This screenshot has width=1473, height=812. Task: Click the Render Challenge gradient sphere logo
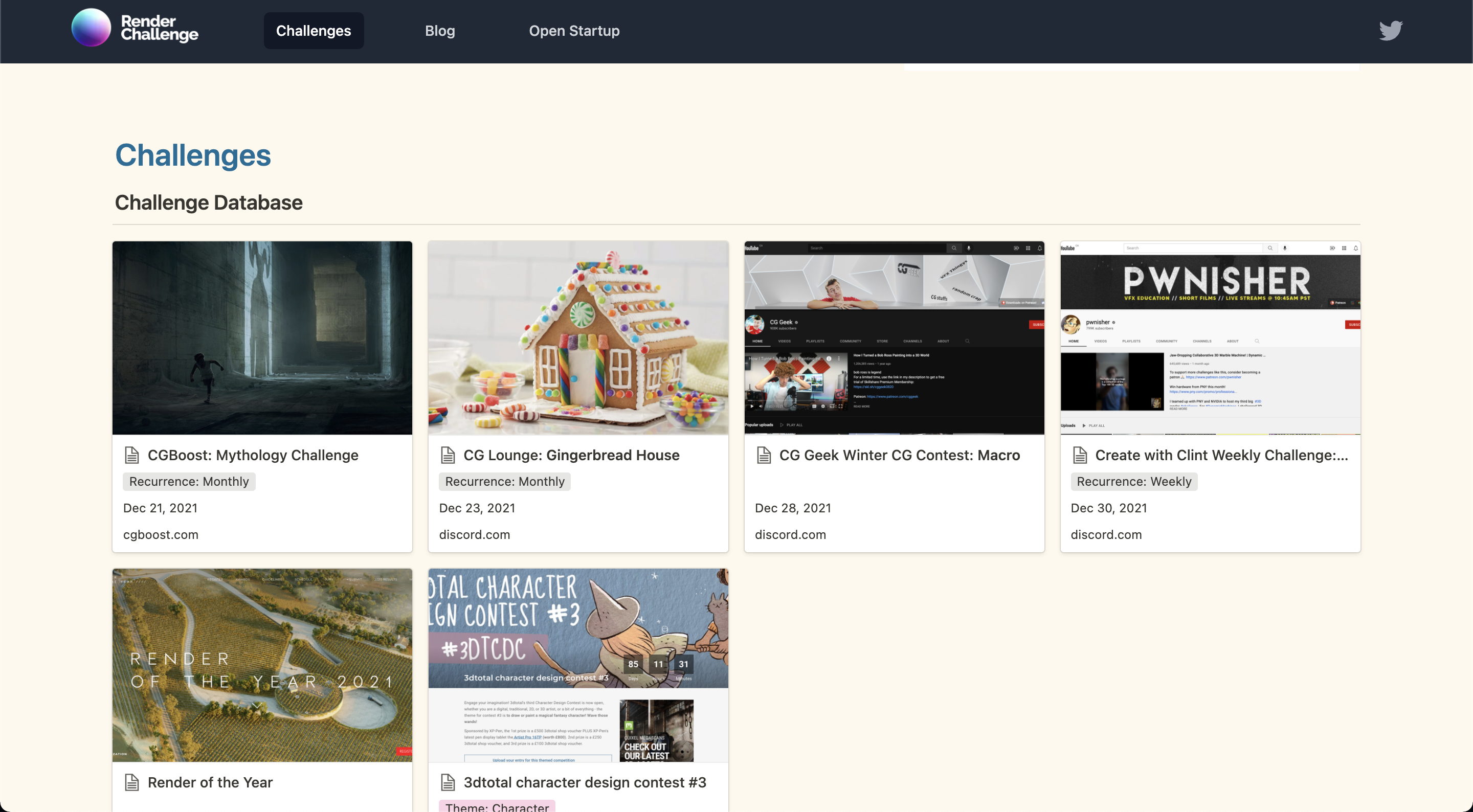(91, 28)
